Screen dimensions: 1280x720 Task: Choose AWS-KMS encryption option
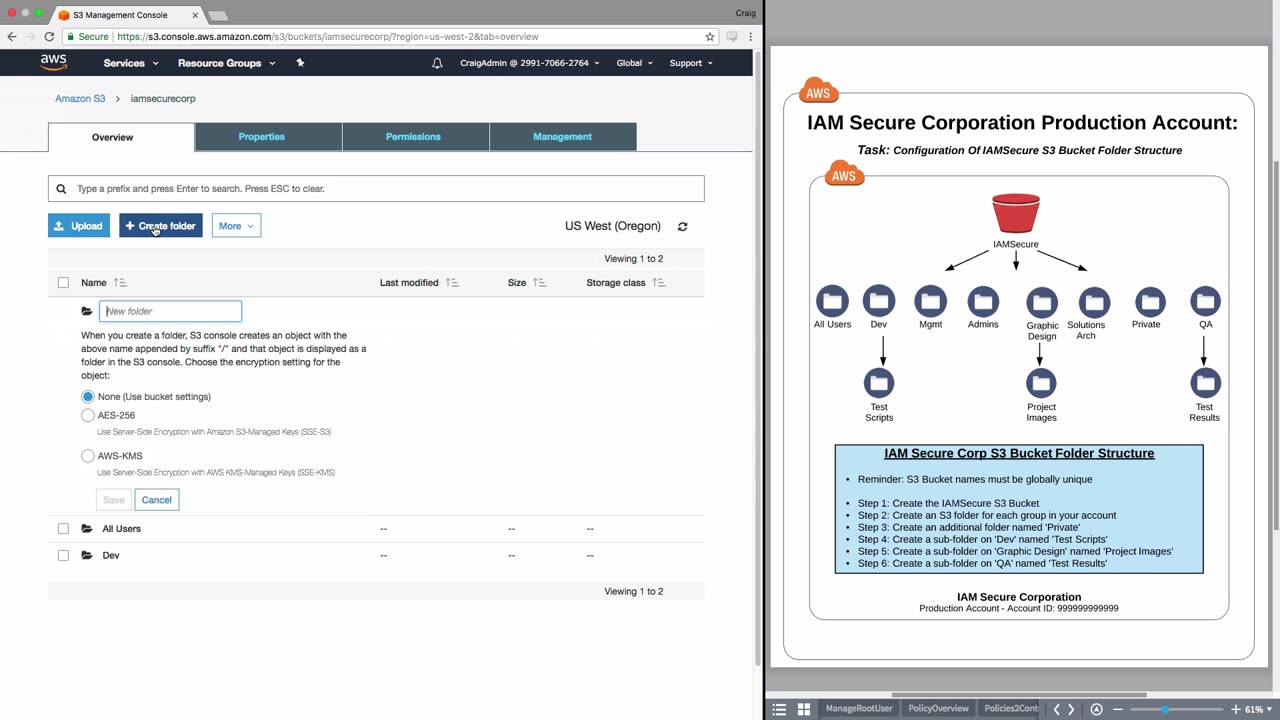[x=88, y=456]
